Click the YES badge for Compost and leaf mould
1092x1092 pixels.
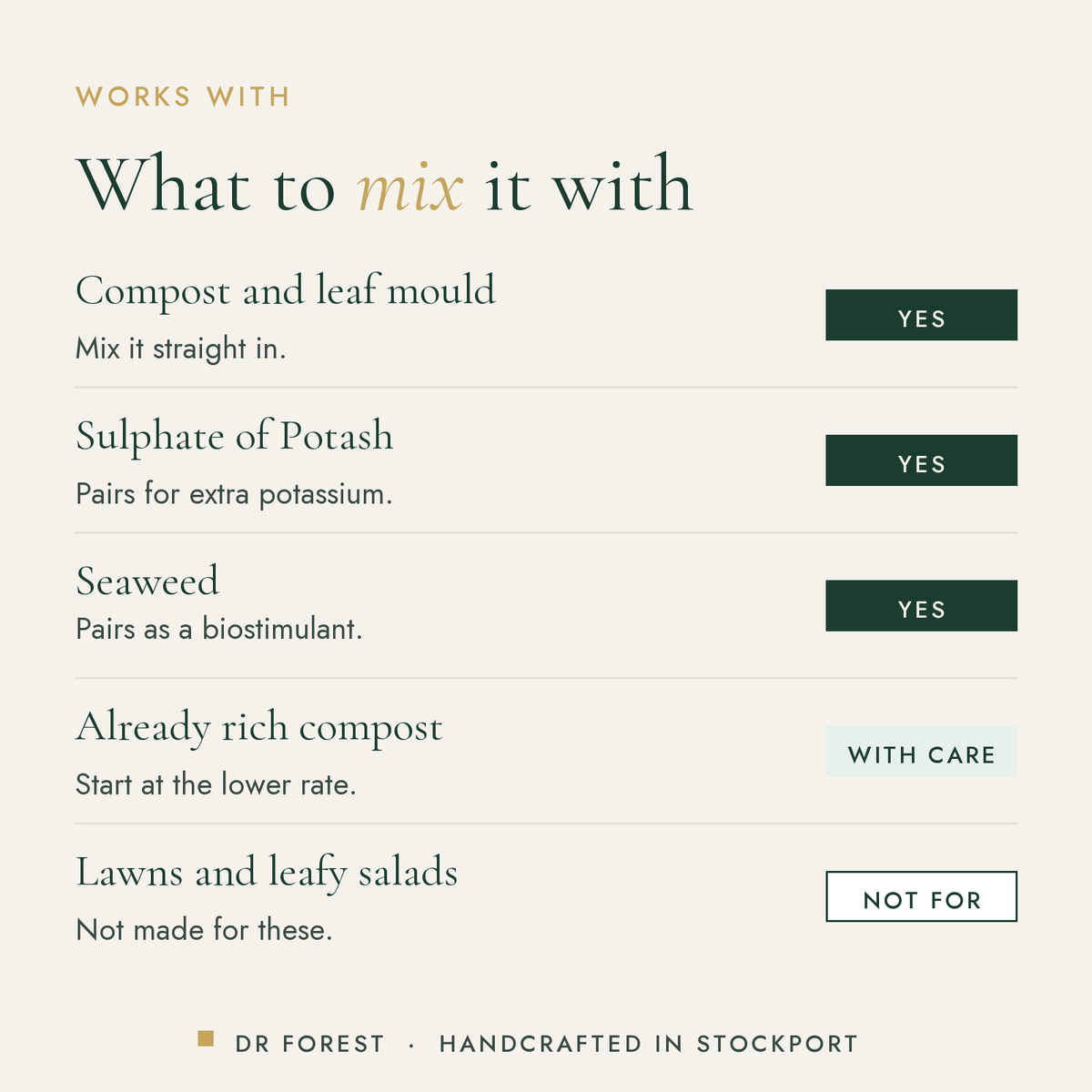[921, 315]
